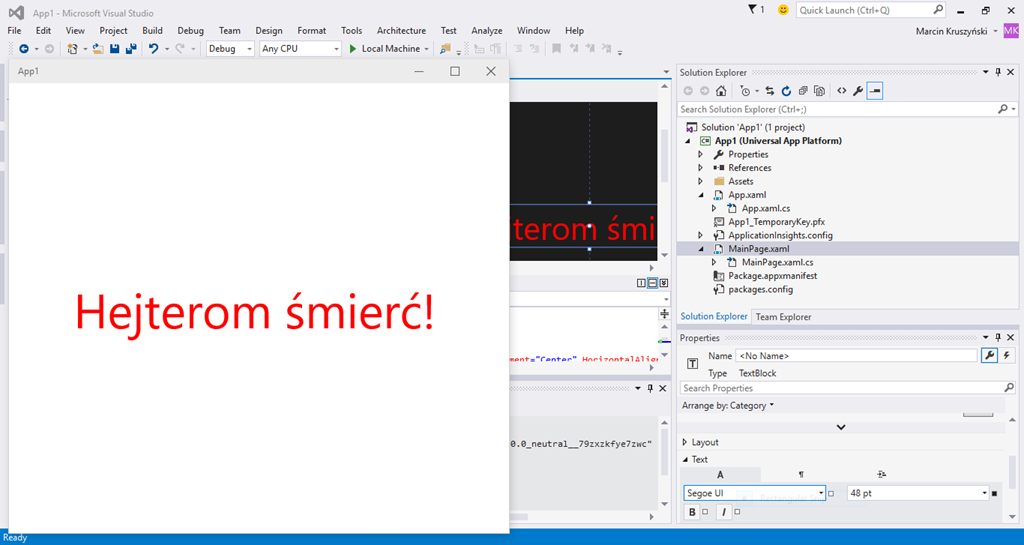1024x545 pixels.
Task: Click the wrench Properties icon in Solution Explorer toolbar
Action: 858,91
